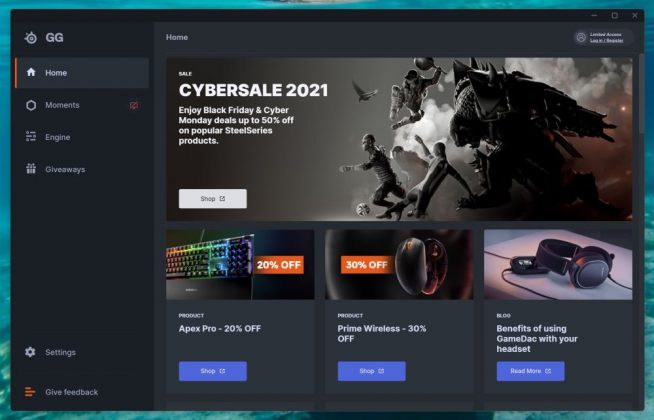Screen dimensions: 654x420
Task: Click the Apex Pro keyboard thumbnail image
Action: point(240,264)
